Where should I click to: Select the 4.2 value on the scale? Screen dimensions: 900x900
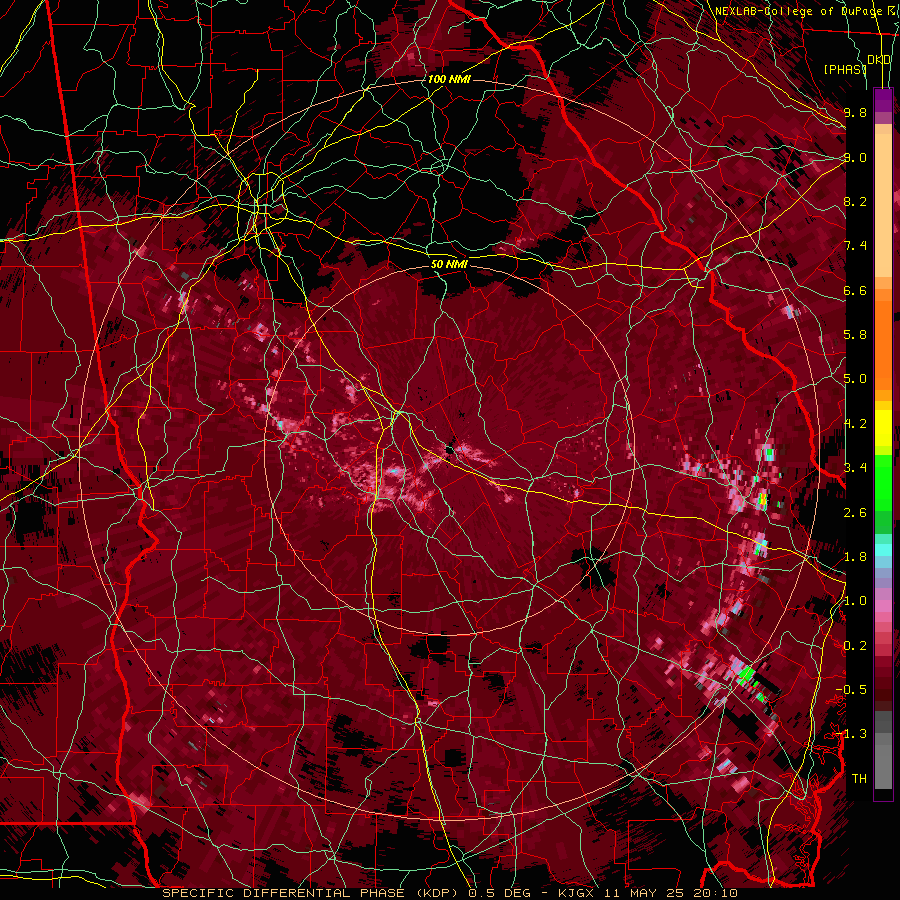coord(855,424)
